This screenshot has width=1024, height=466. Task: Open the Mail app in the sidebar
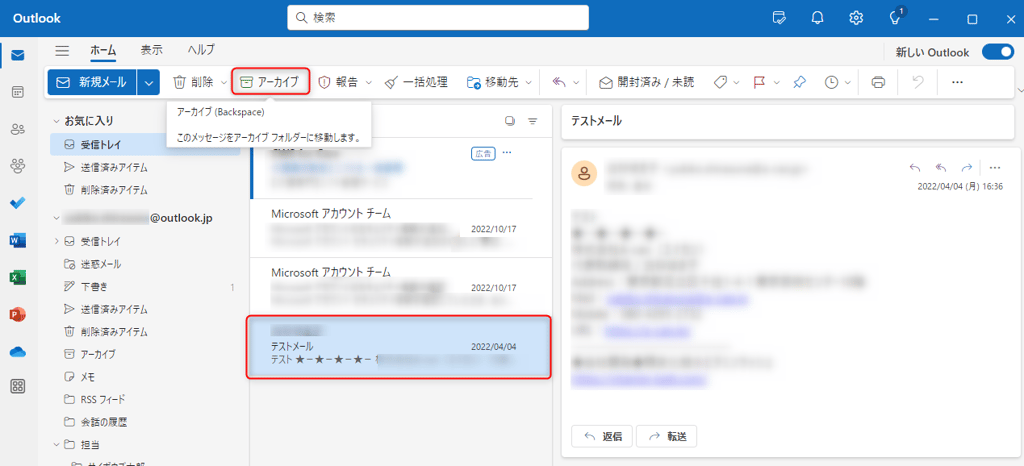tap(18, 55)
